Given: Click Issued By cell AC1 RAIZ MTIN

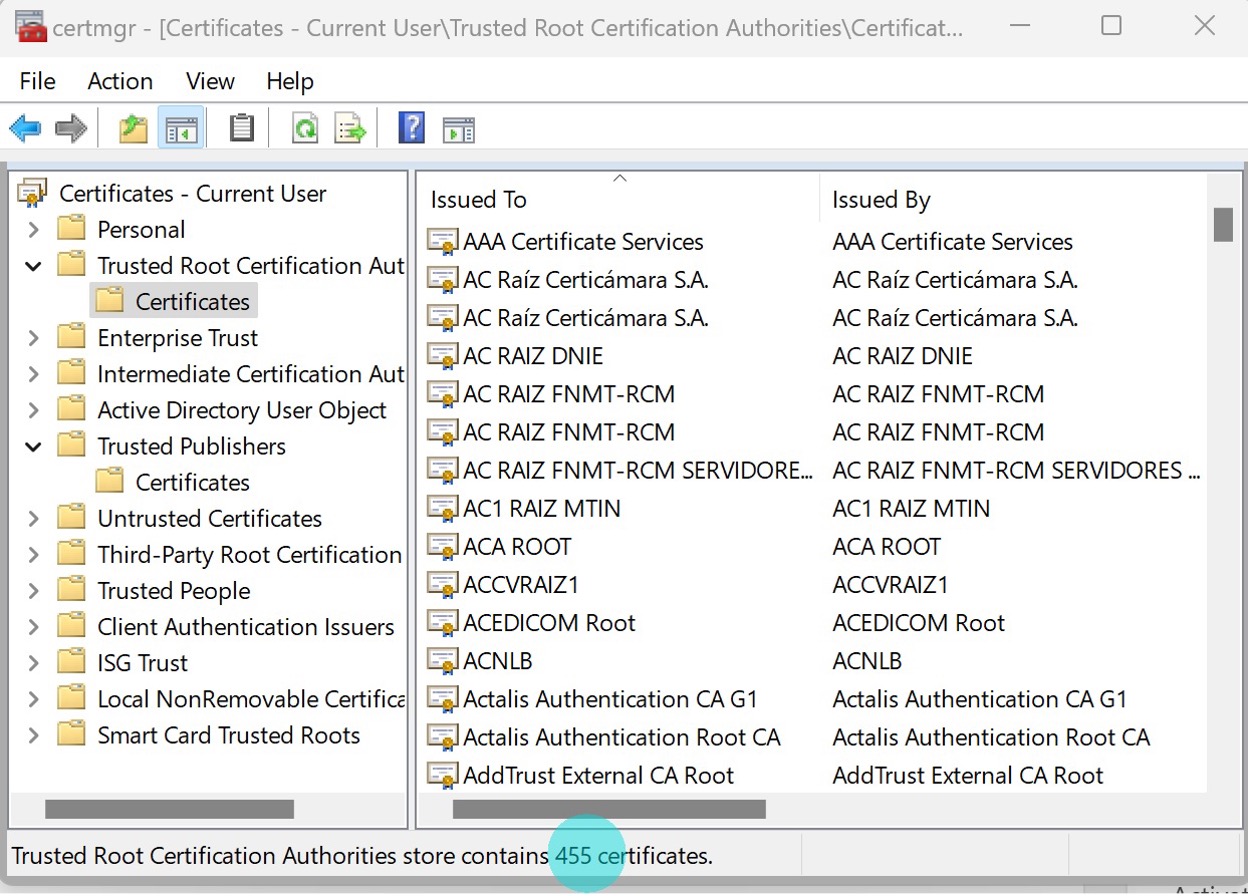Looking at the screenshot, I should (911, 508).
